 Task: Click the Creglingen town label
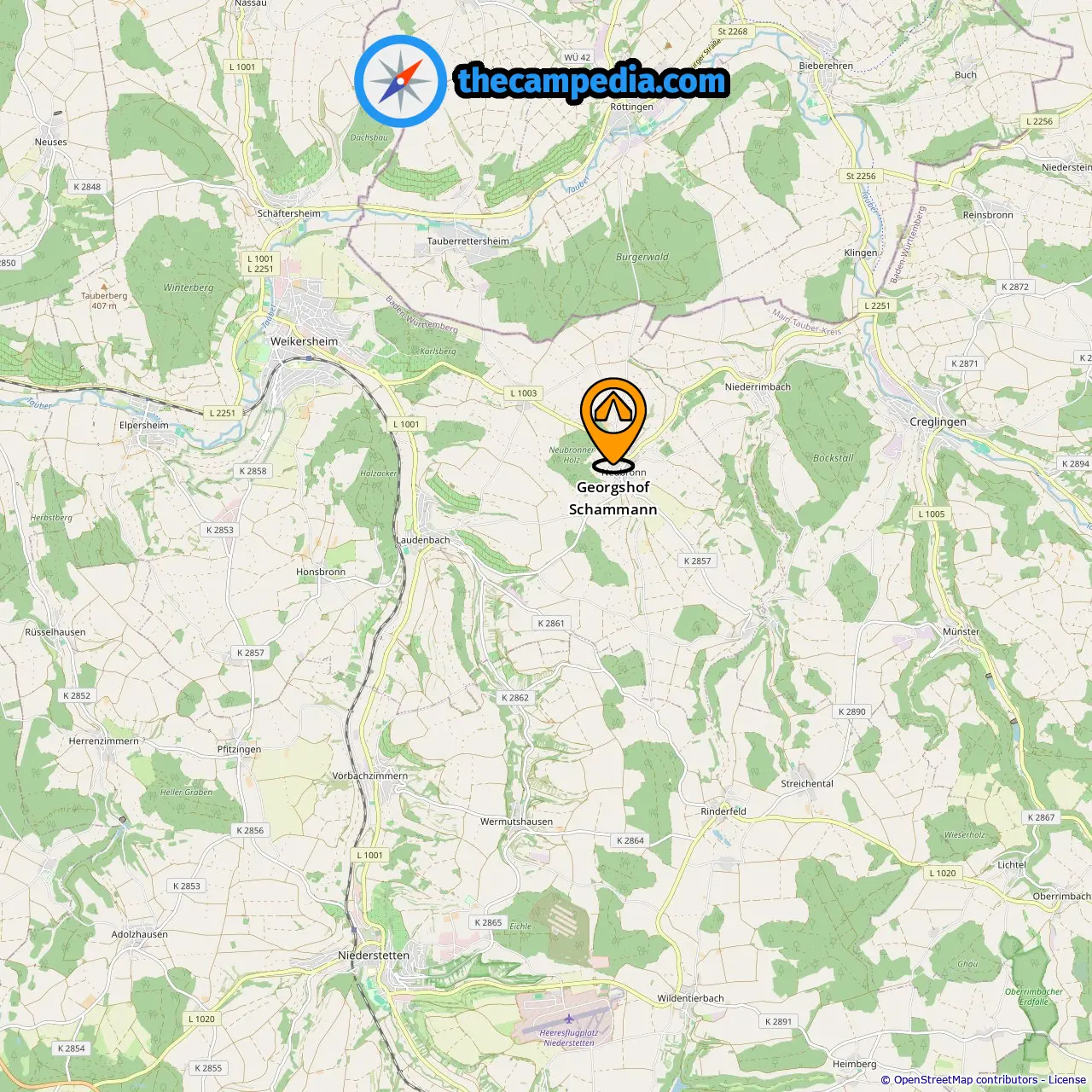point(938,421)
